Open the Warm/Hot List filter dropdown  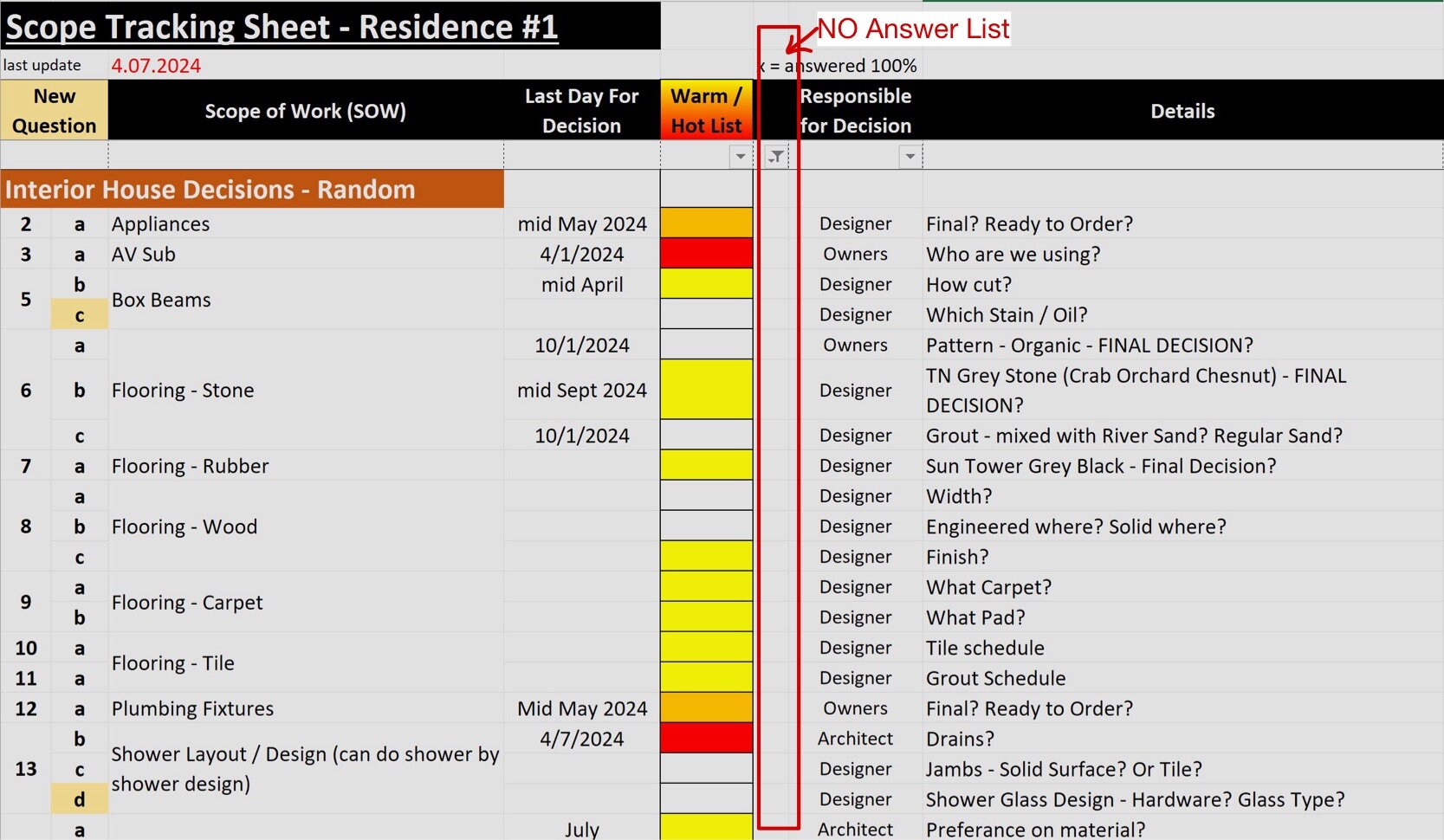coord(740,157)
